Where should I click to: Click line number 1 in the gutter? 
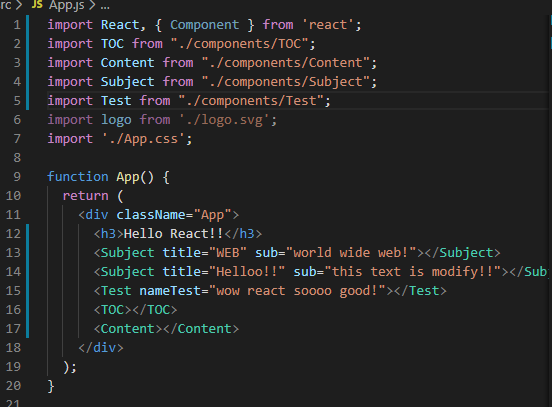point(17,25)
